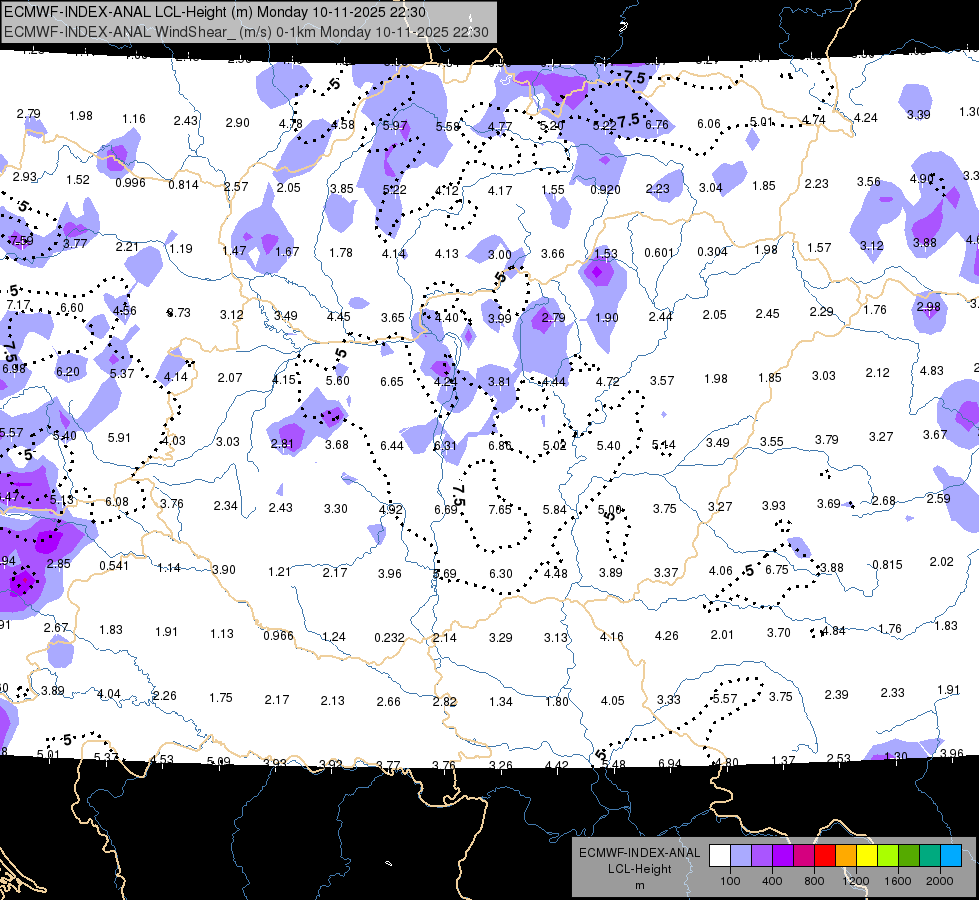Click the magenta-pink legend swatch

point(804,856)
